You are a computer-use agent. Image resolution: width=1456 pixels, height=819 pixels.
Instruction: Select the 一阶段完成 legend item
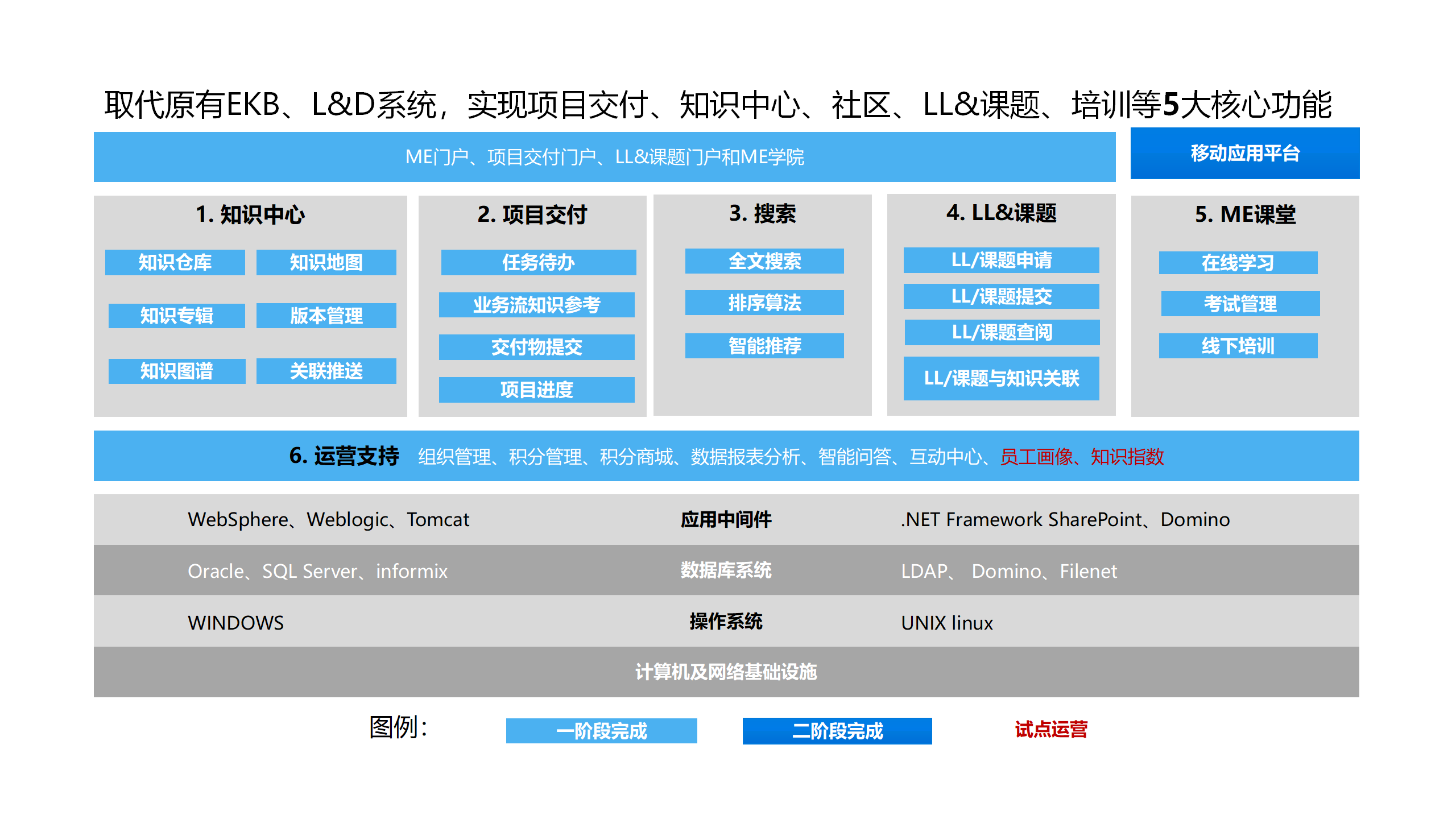point(601,731)
